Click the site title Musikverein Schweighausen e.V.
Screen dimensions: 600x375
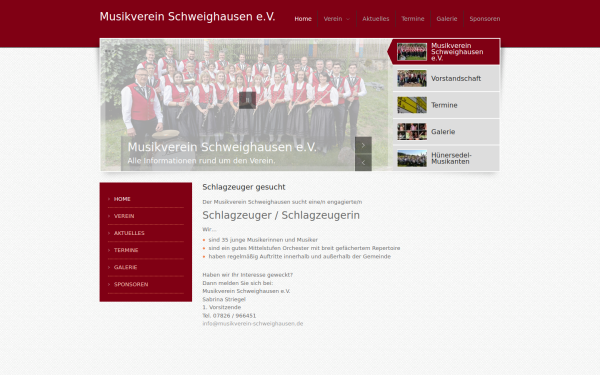click(x=187, y=17)
